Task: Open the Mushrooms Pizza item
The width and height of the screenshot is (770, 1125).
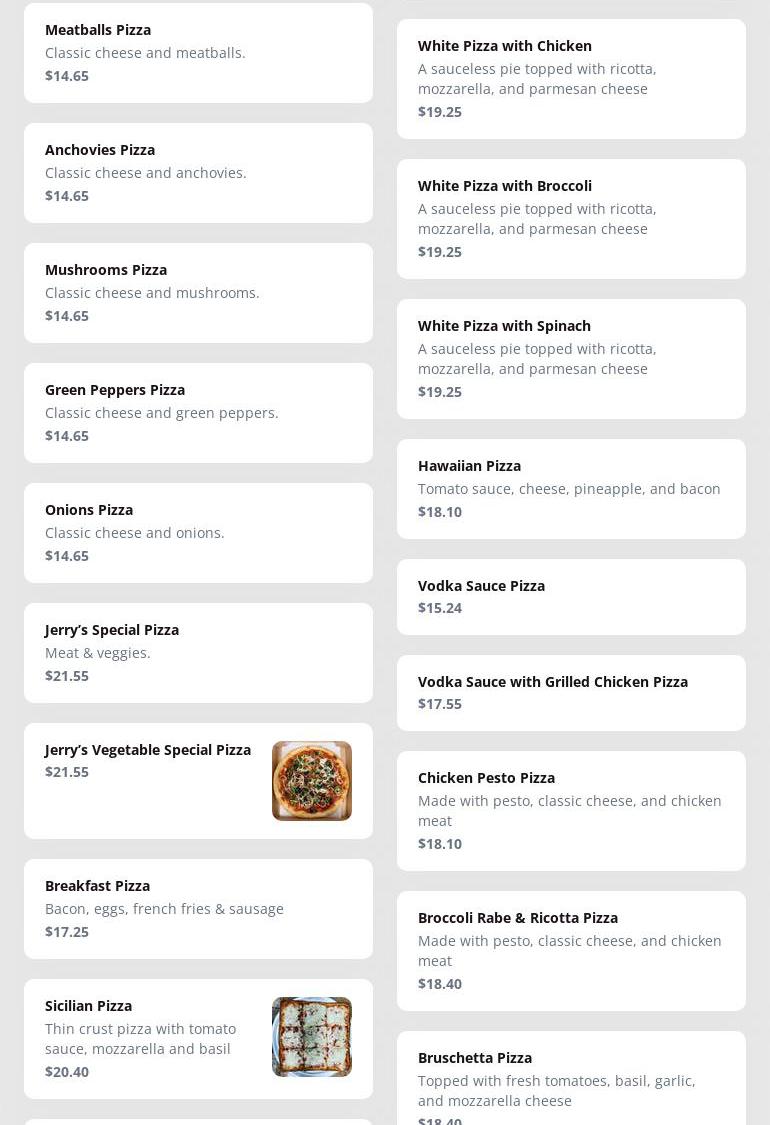Action: tap(198, 293)
